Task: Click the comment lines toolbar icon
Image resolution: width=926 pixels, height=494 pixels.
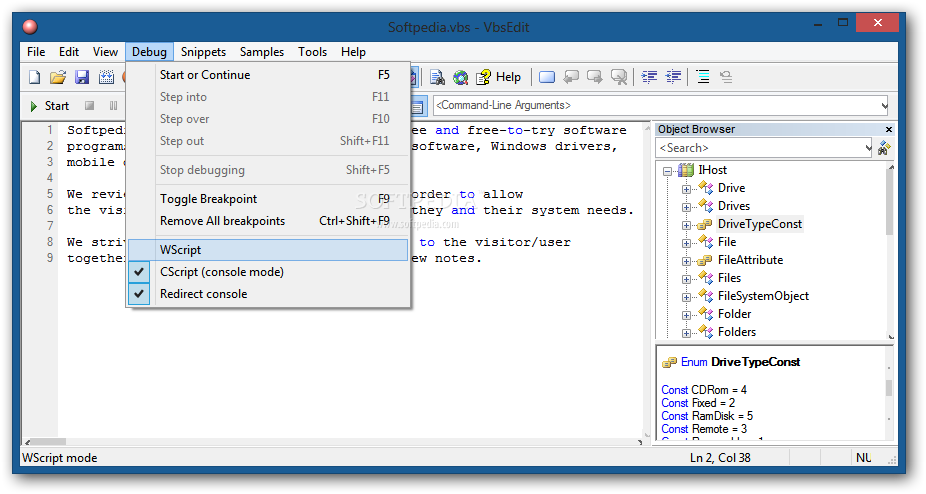Action: point(703,77)
